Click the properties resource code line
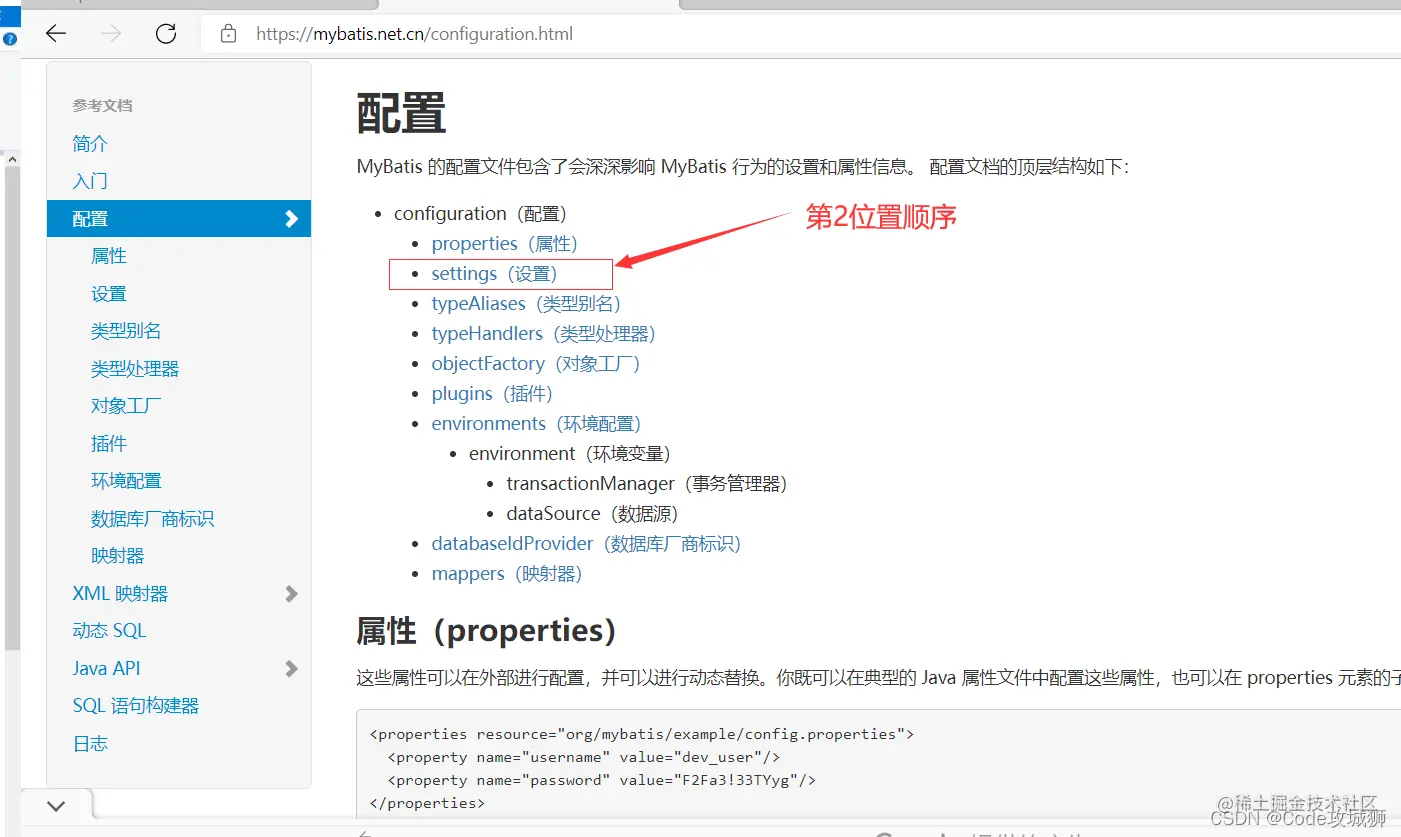This screenshot has width=1401, height=837. [x=642, y=734]
